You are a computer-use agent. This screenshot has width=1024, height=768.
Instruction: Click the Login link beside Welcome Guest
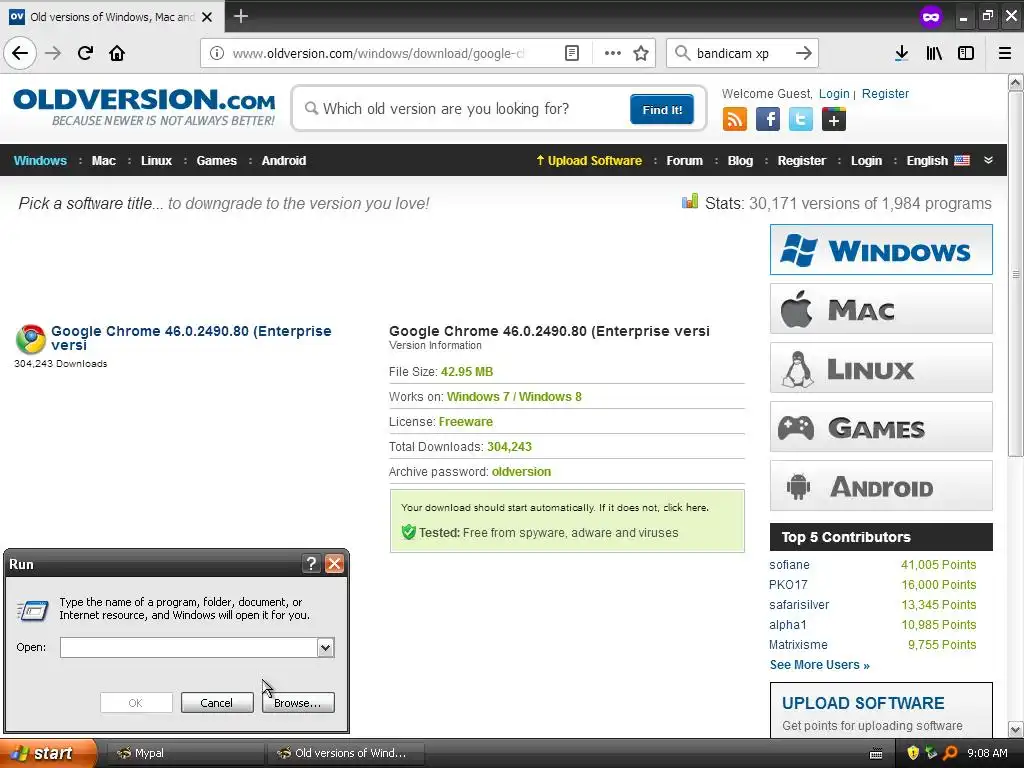[x=834, y=93]
